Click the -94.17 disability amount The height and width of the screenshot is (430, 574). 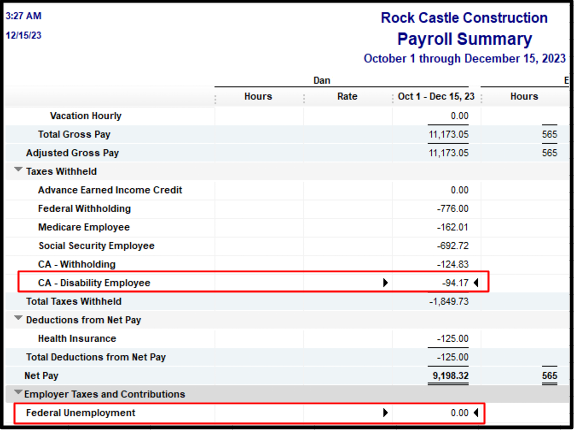coord(455,283)
